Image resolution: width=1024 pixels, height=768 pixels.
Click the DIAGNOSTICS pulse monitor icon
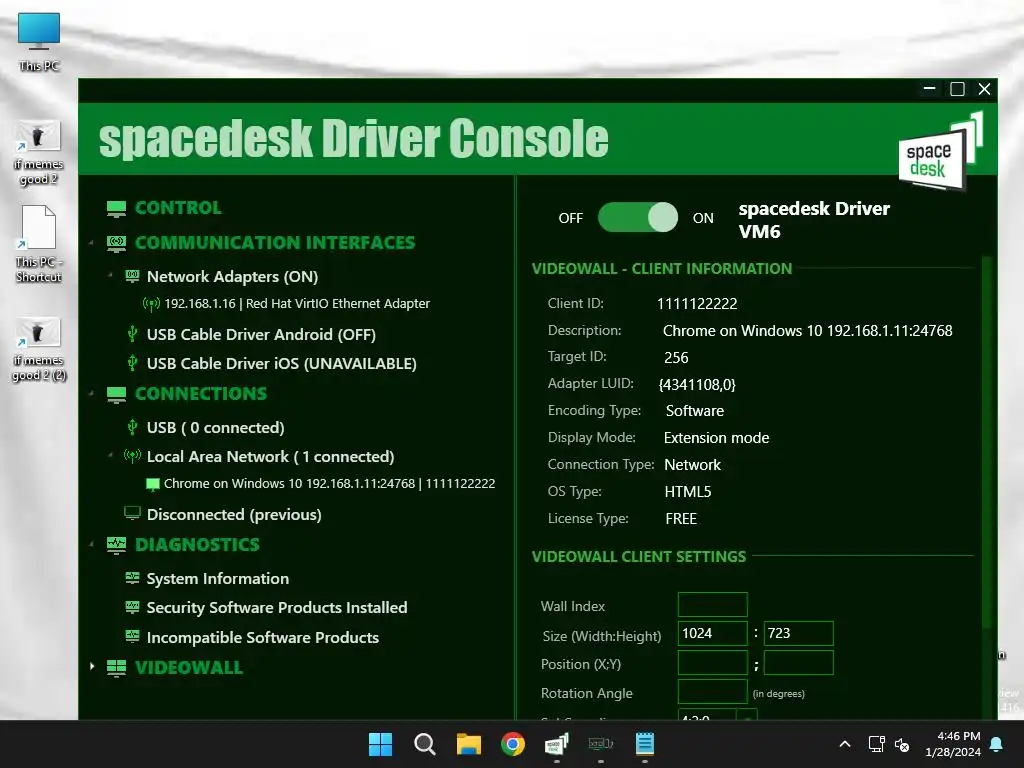point(116,545)
